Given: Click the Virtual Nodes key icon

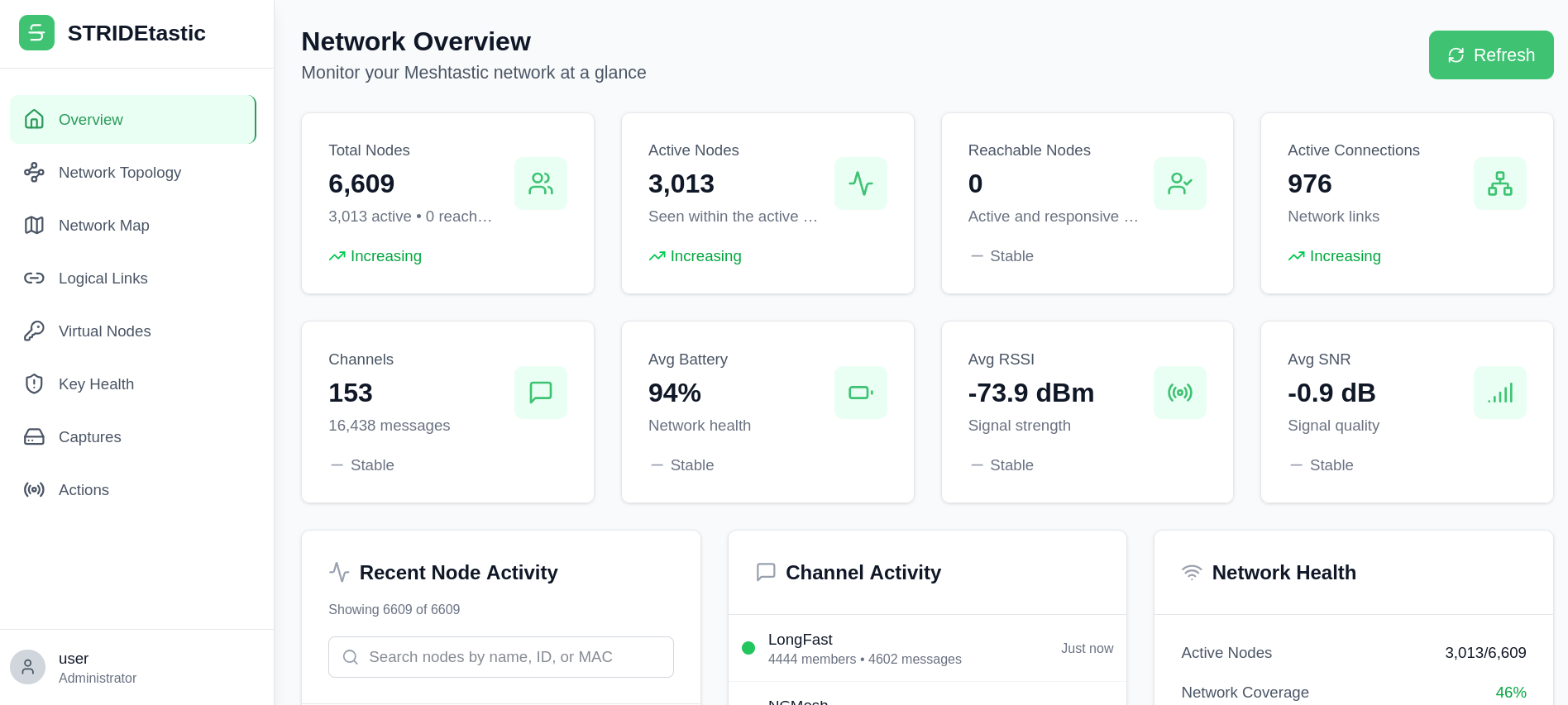Looking at the screenshot, I should tap(34, 331).
